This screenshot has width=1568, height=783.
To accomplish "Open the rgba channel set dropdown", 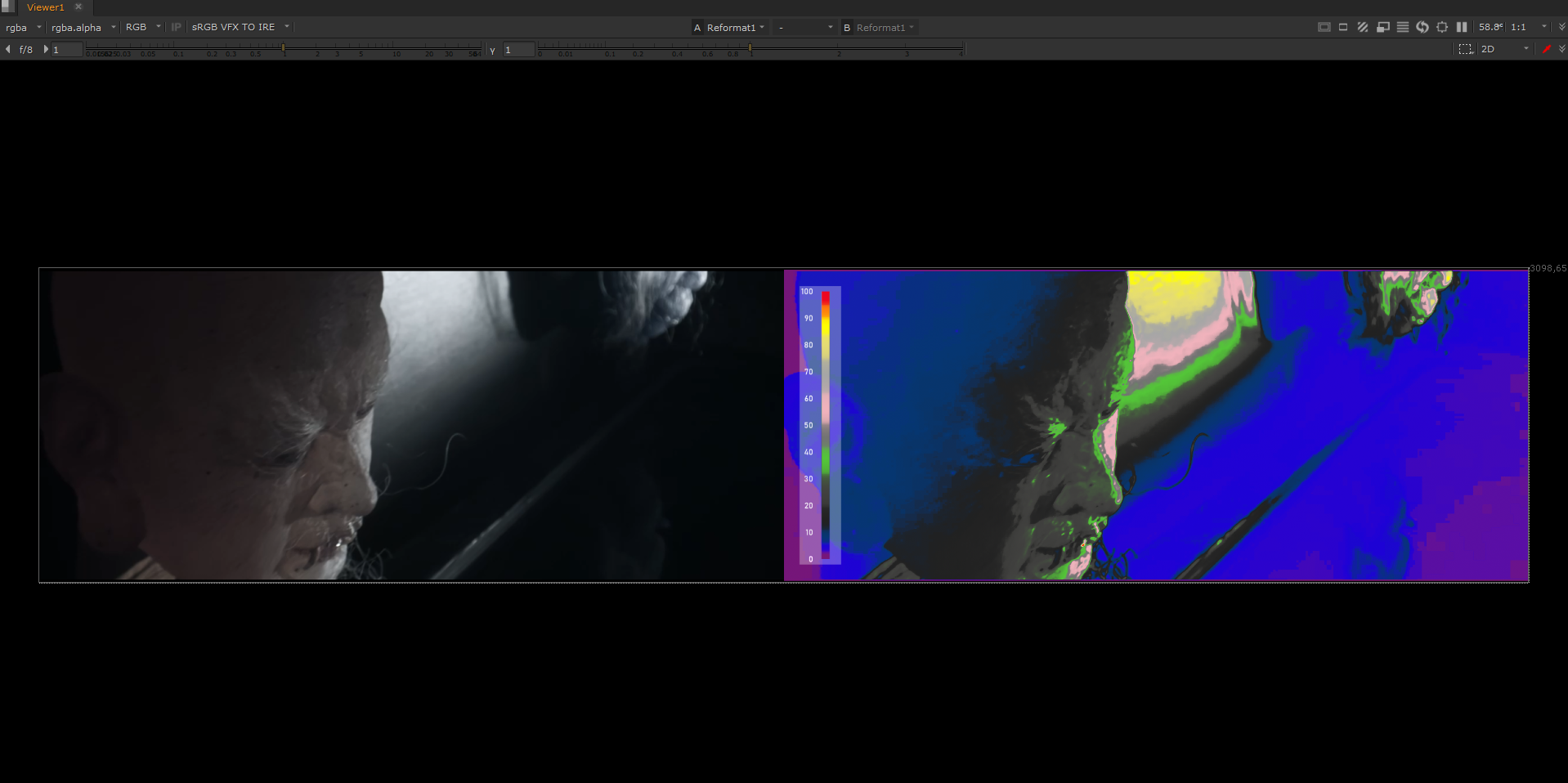I will tap(23, 27).
